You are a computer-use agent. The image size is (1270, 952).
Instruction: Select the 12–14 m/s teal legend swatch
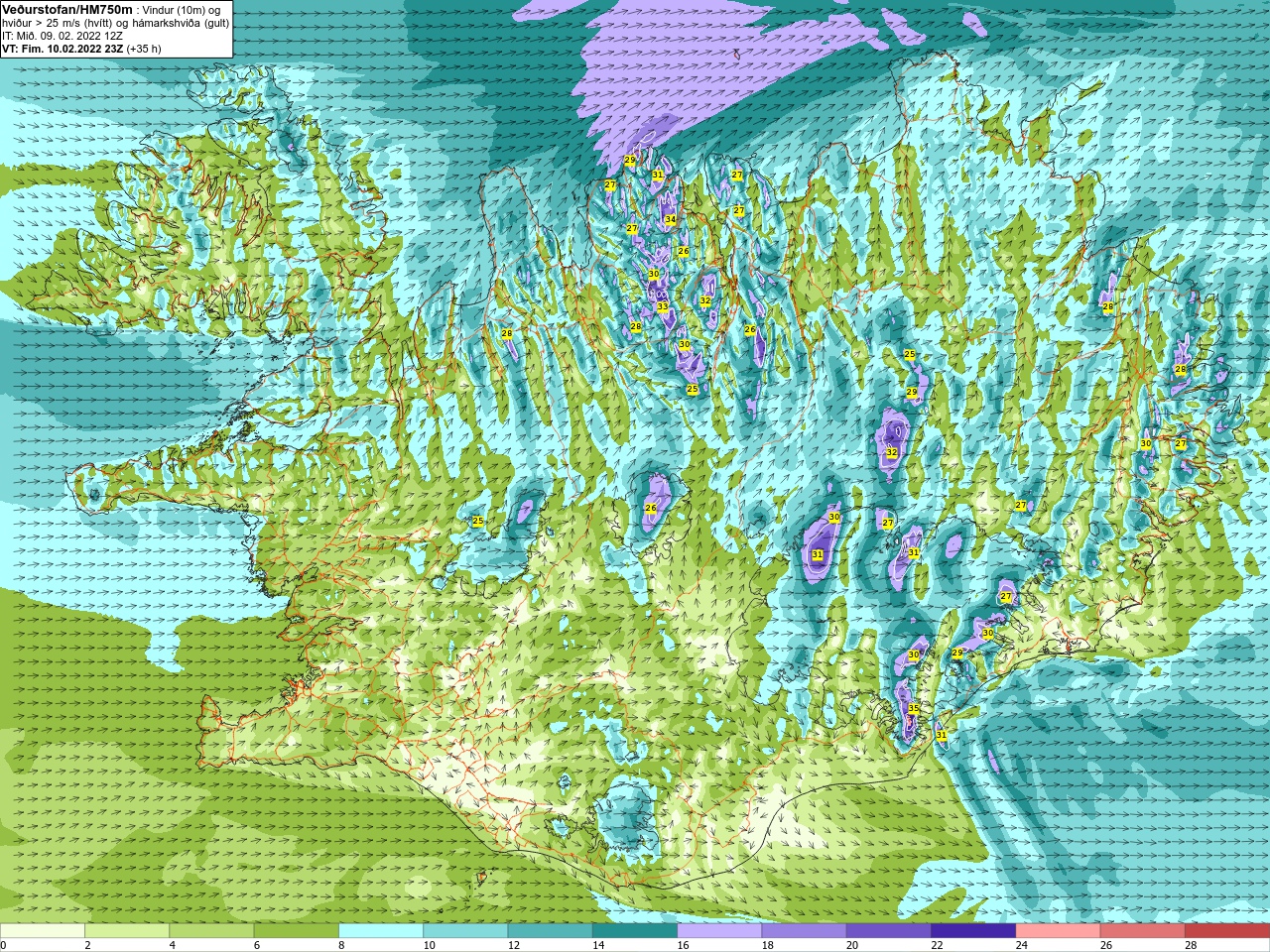tap(551, 931)
